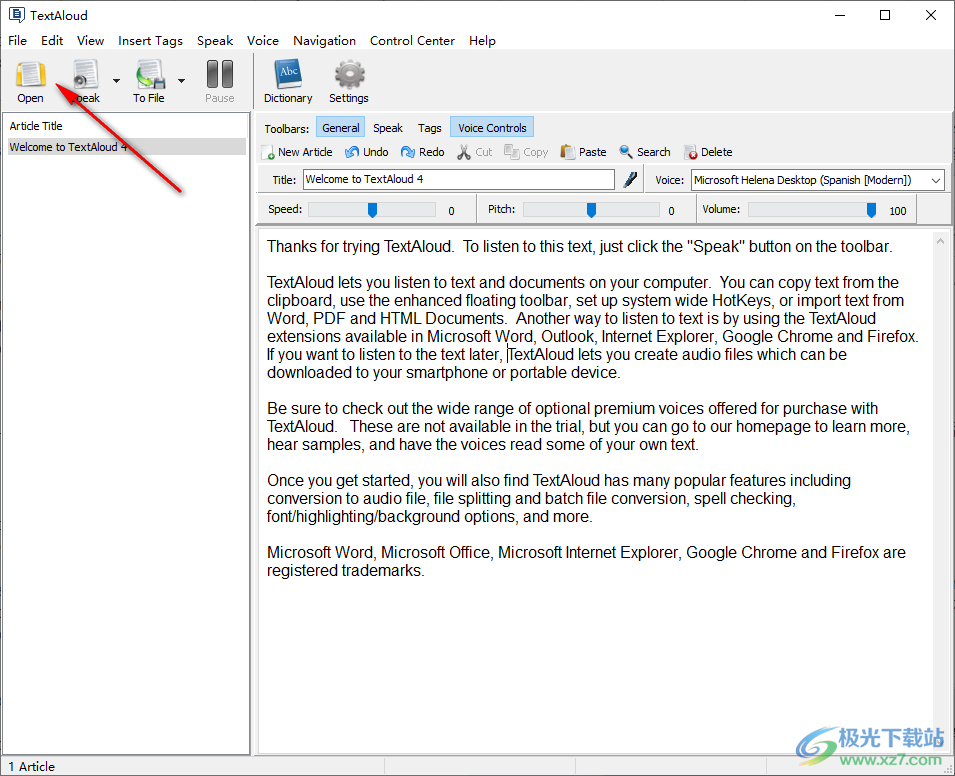Maximize the TextAloud window
Viewport: 955px width, 776px height.
pos(885,15)
